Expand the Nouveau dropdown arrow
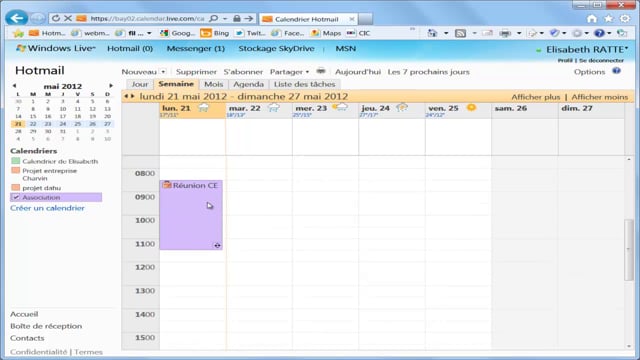The image size is (640, 360). pos(163,72)
